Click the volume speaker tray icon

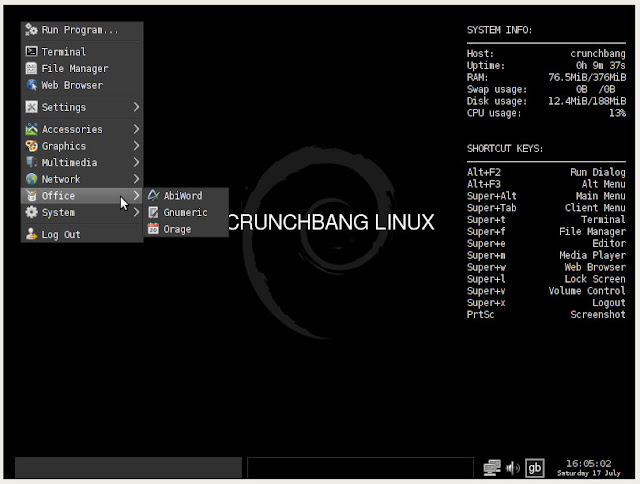point(512,468)
